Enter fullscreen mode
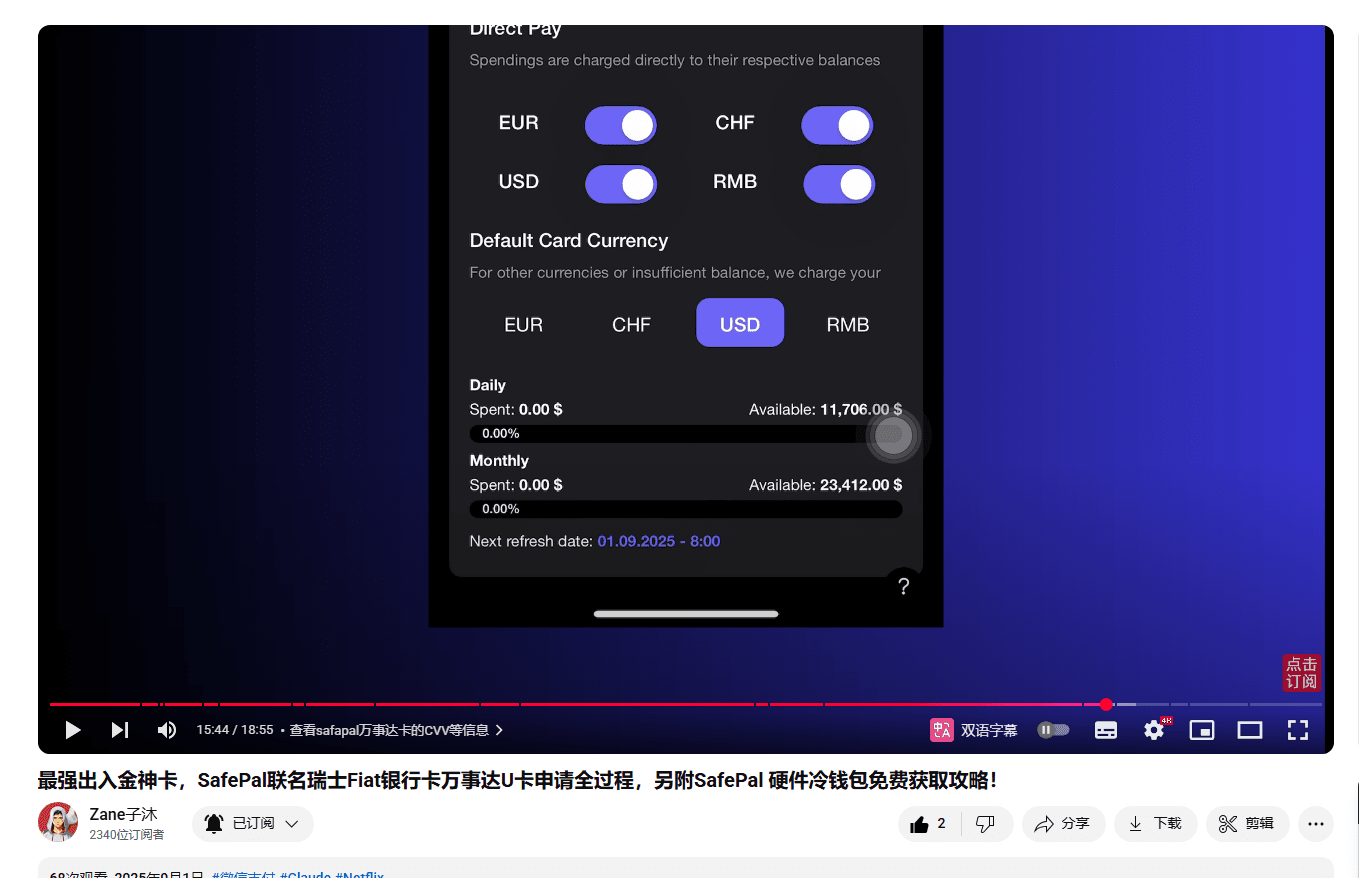 pos(1298,730)
